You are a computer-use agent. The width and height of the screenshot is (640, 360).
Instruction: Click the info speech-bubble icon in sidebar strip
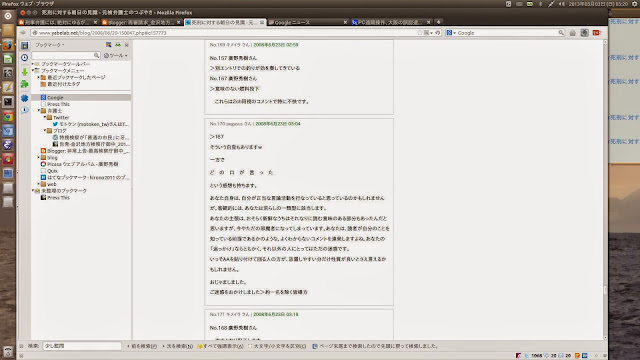pos(24,110)
